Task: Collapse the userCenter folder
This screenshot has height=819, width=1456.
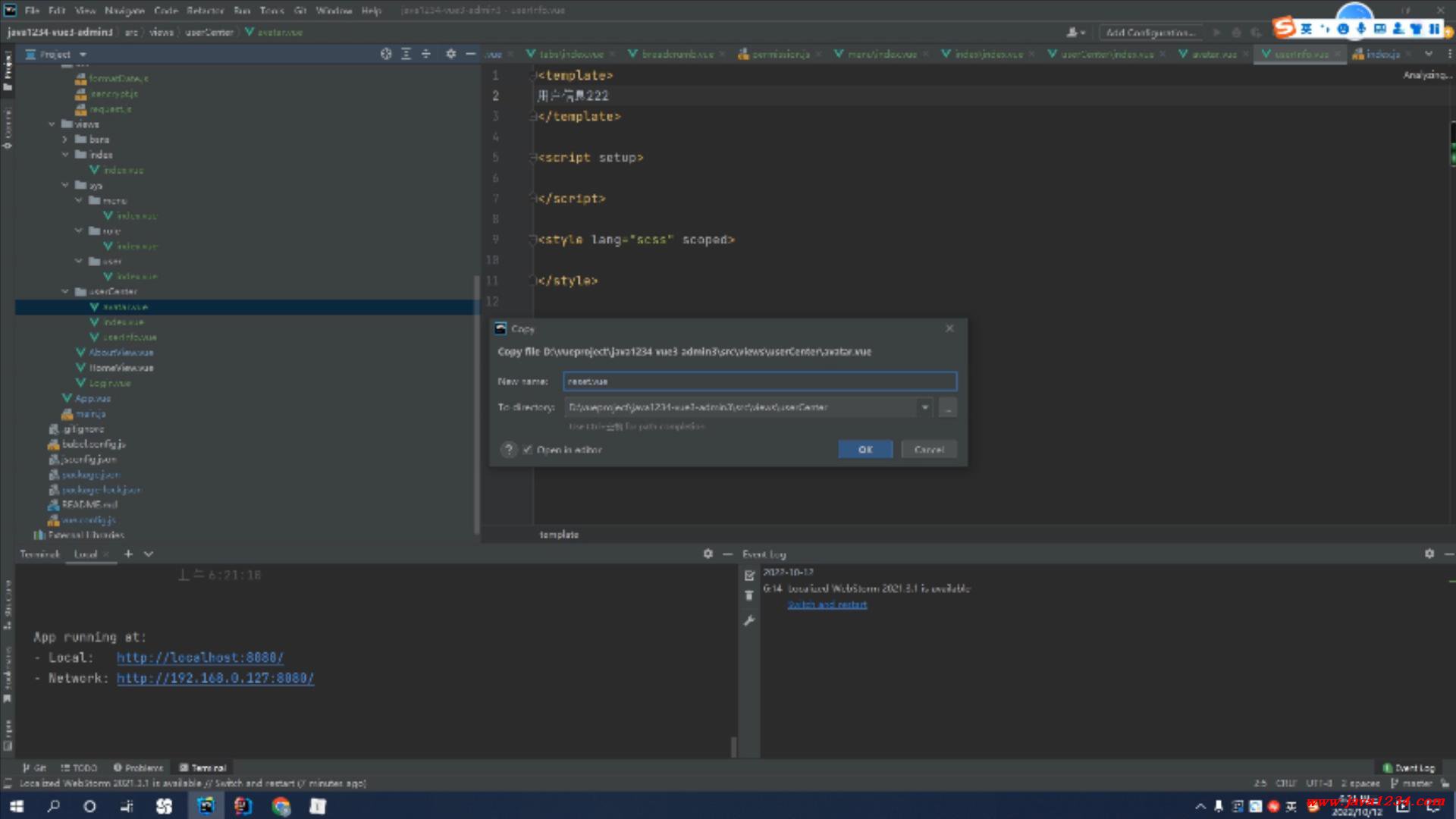Action: pos(65,291)
